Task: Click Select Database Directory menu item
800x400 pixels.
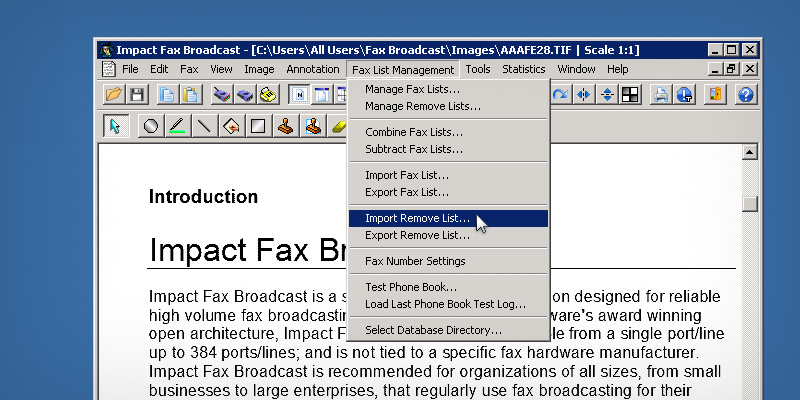Action: click(x=433, y=330)
